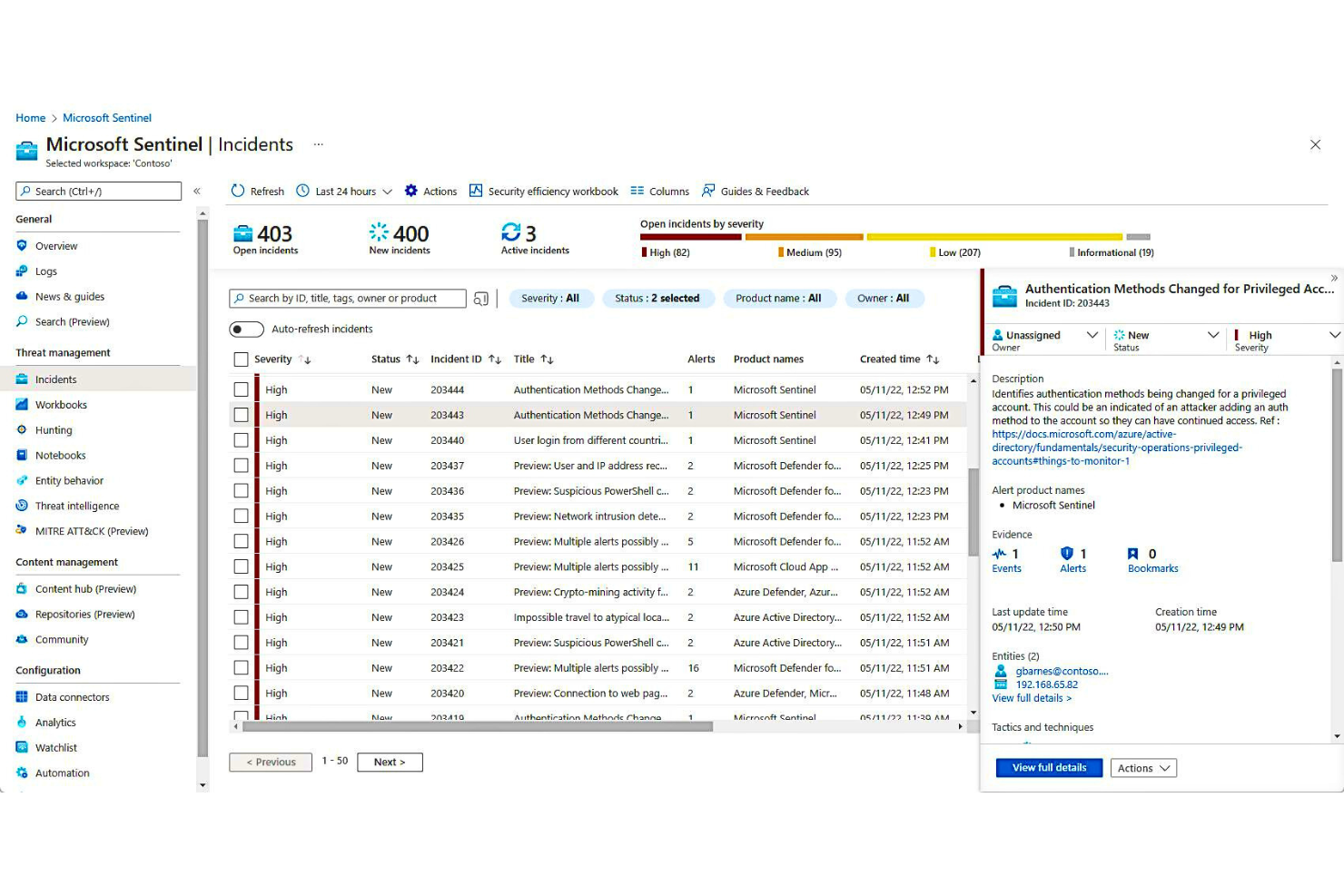Open the Status : 2 selected filter
1344x896 pixels.
click(x=657, y=299)
